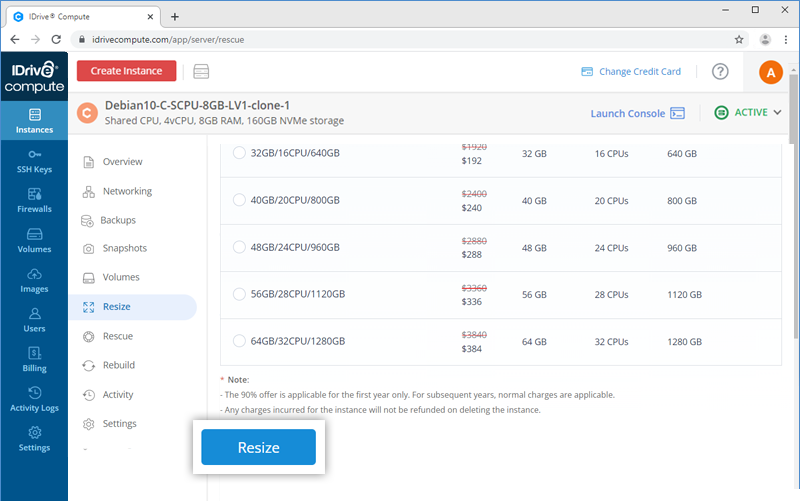800x501 pixels.
Task: Click the browser forward arrow
Action: point(35,39)
